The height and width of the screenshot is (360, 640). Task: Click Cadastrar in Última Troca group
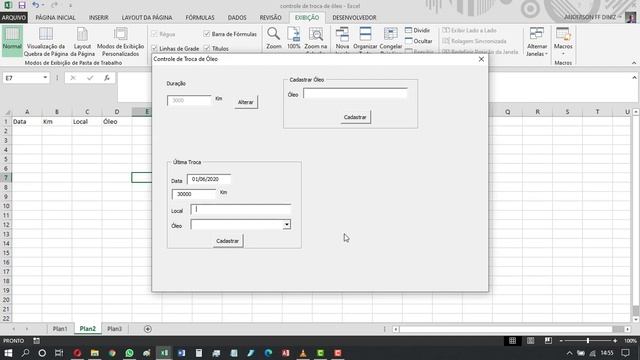click(x=227, y=241)
